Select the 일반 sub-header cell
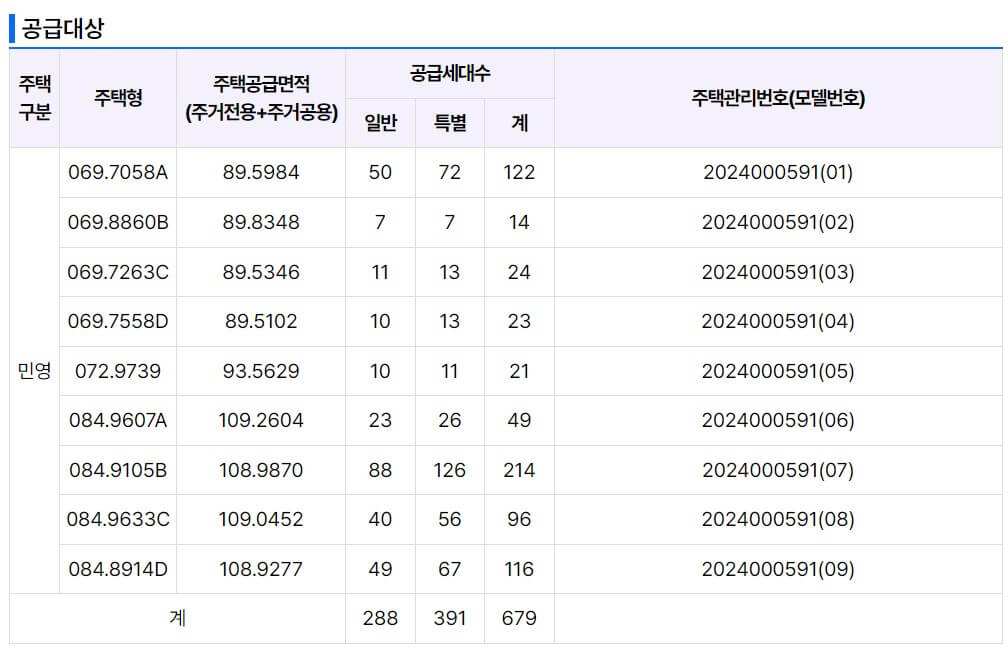 coord(379,122)
